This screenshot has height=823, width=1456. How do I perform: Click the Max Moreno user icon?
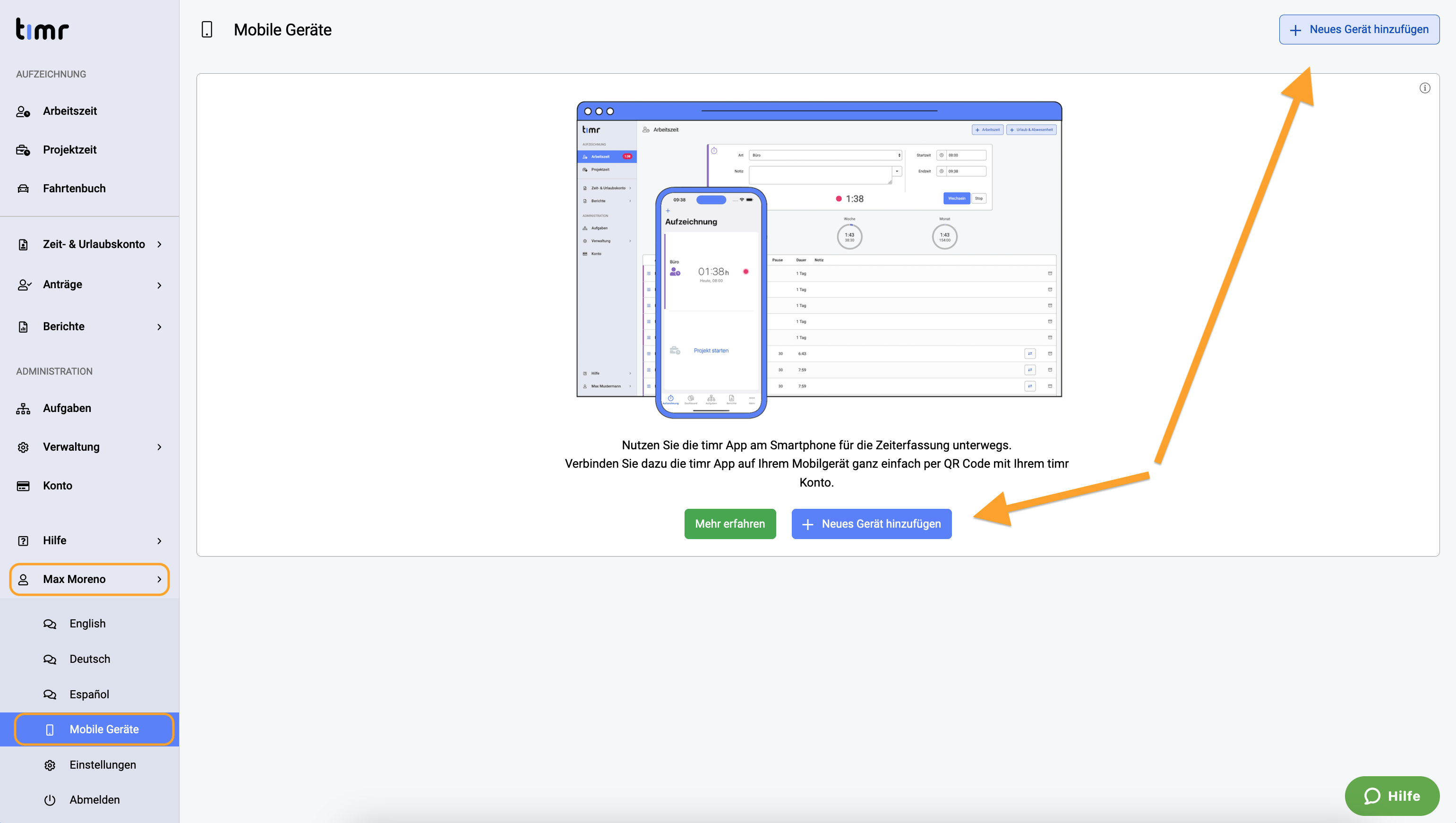point(23,579)
